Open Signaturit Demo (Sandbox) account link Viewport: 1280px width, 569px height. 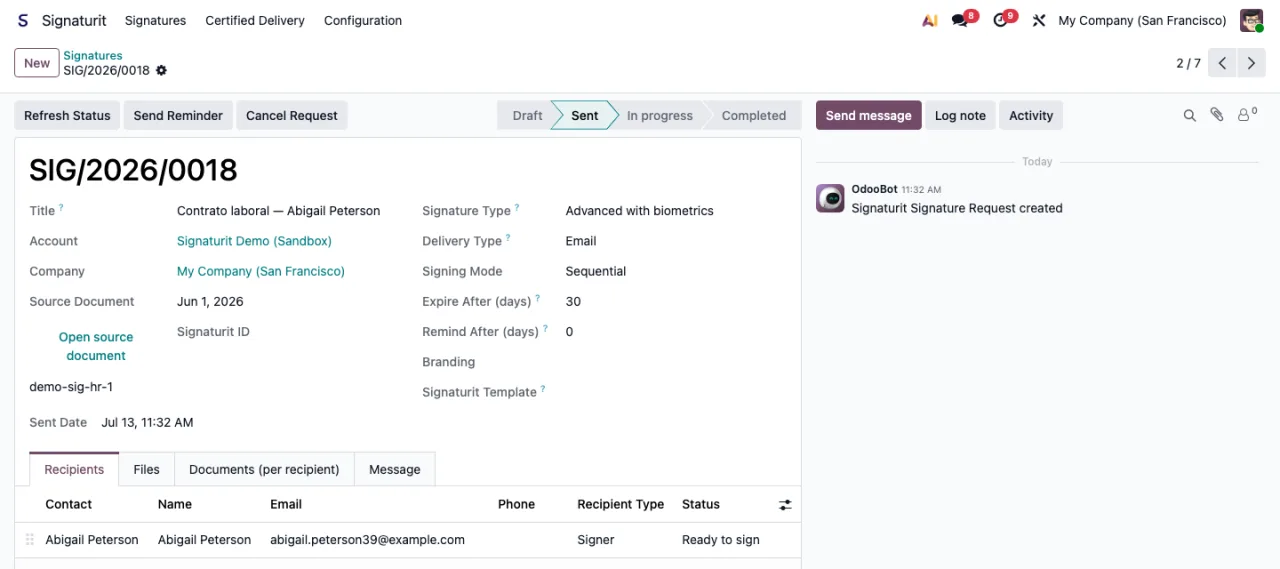pos(254,241)
